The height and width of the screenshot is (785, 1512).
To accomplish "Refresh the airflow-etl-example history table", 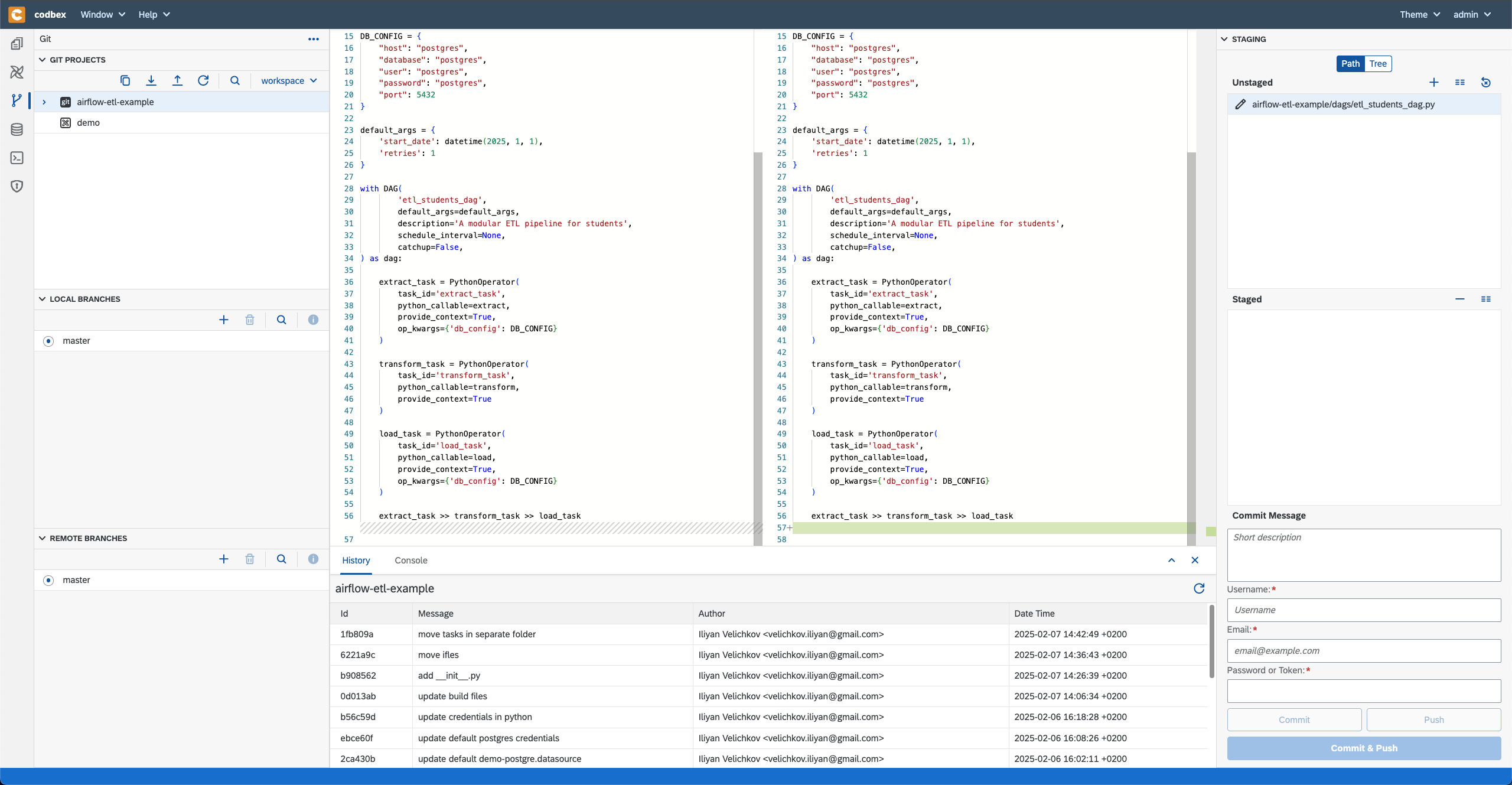I will click(1199, 588).
